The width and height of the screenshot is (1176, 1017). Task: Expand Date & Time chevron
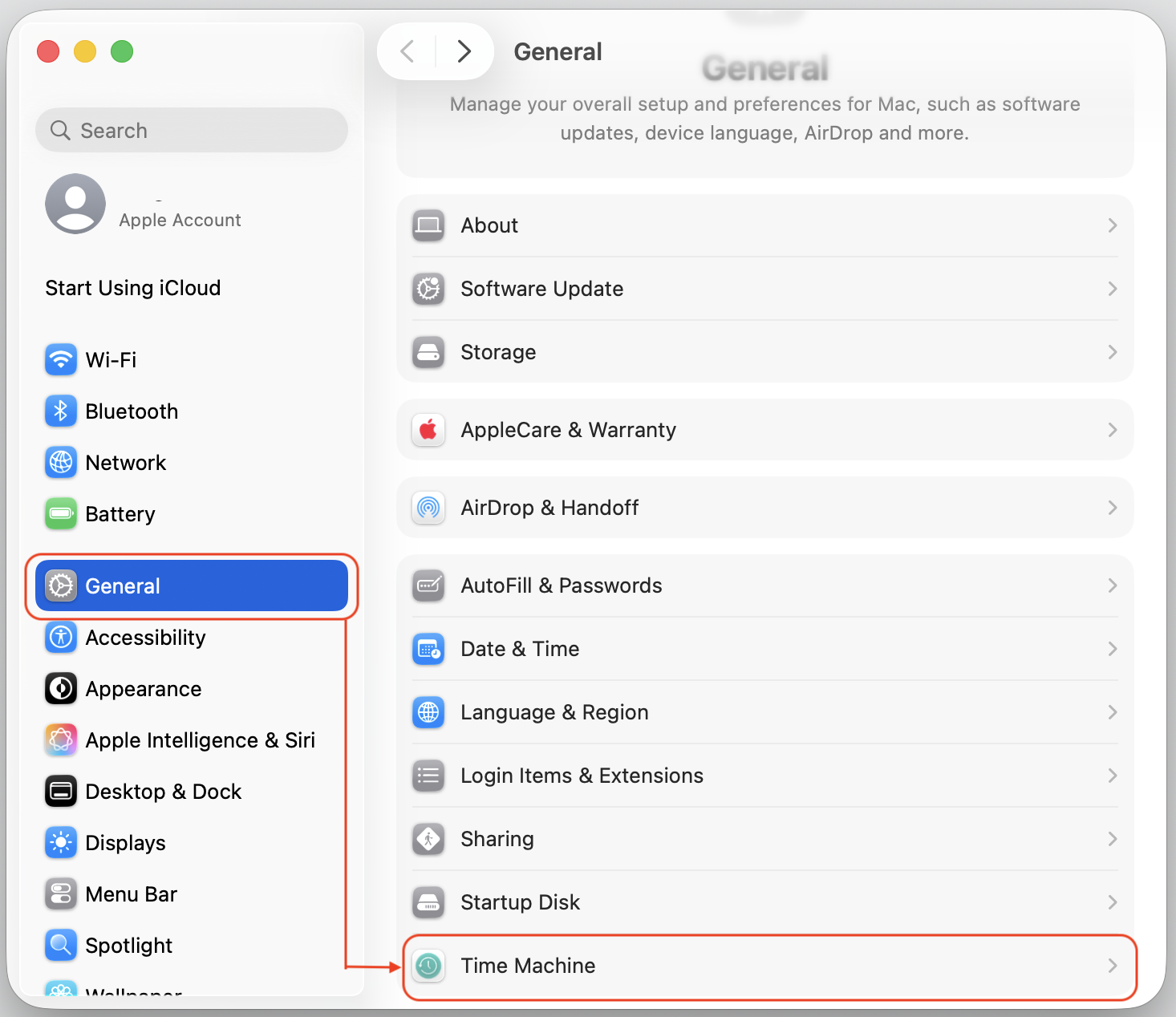click(x=1113, y=649)
